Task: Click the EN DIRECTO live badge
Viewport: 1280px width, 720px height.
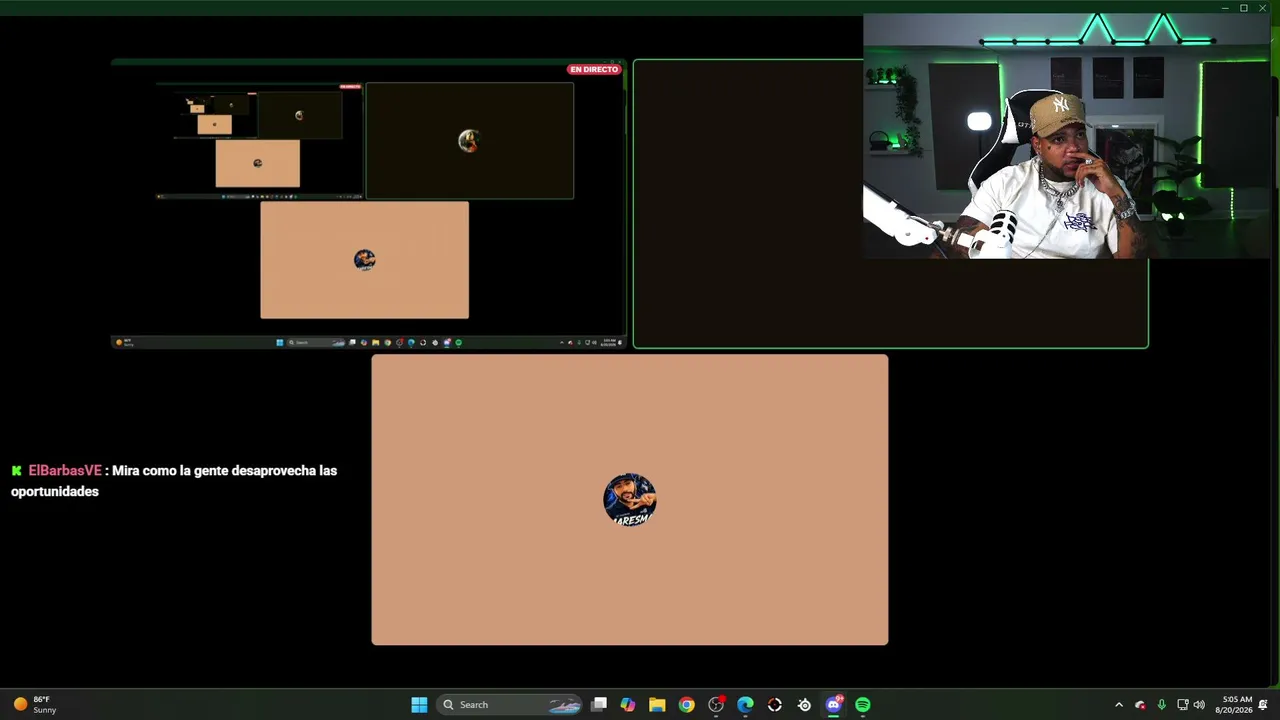Action: pyautogui.click(x=594, y=69)
